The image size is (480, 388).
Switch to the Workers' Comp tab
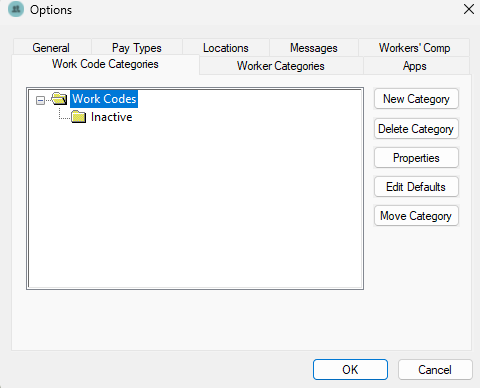414,48
